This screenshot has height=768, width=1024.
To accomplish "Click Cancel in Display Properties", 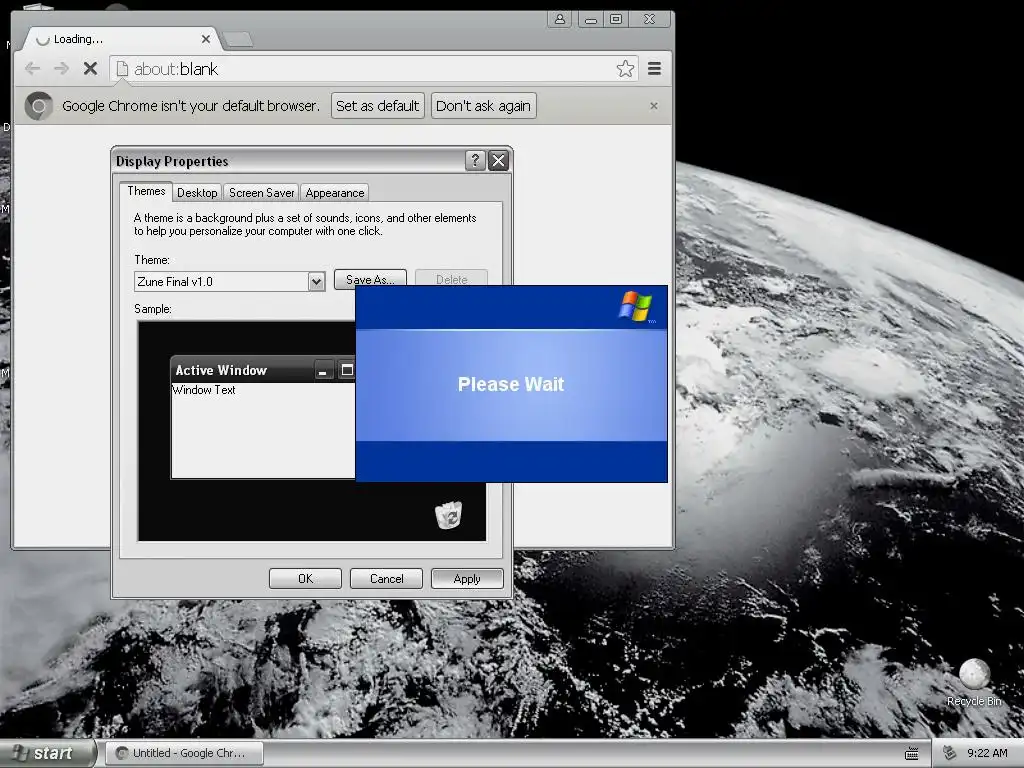I will (386, 579).
